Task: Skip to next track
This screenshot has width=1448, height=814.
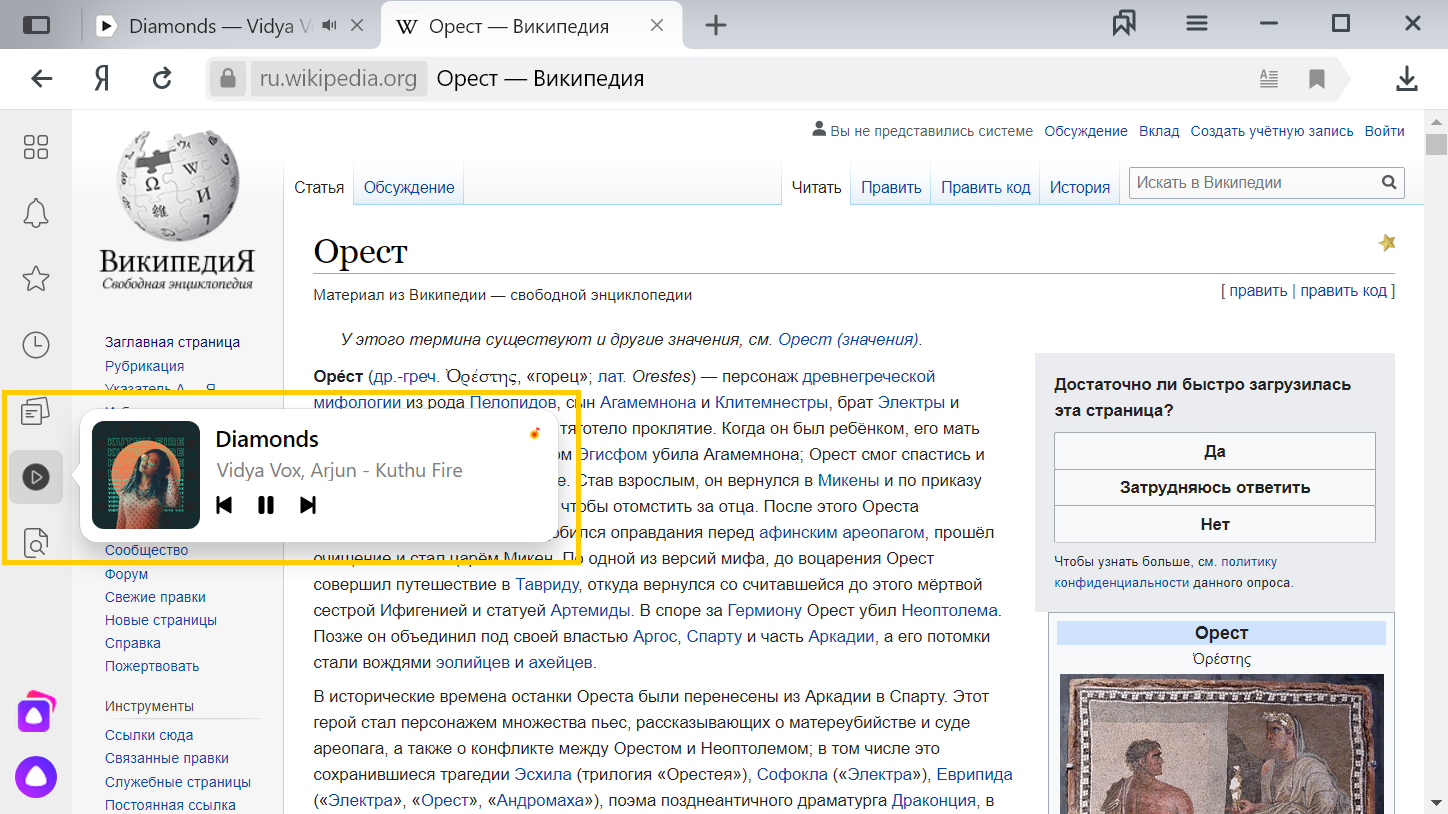Action: coord(308,505)
